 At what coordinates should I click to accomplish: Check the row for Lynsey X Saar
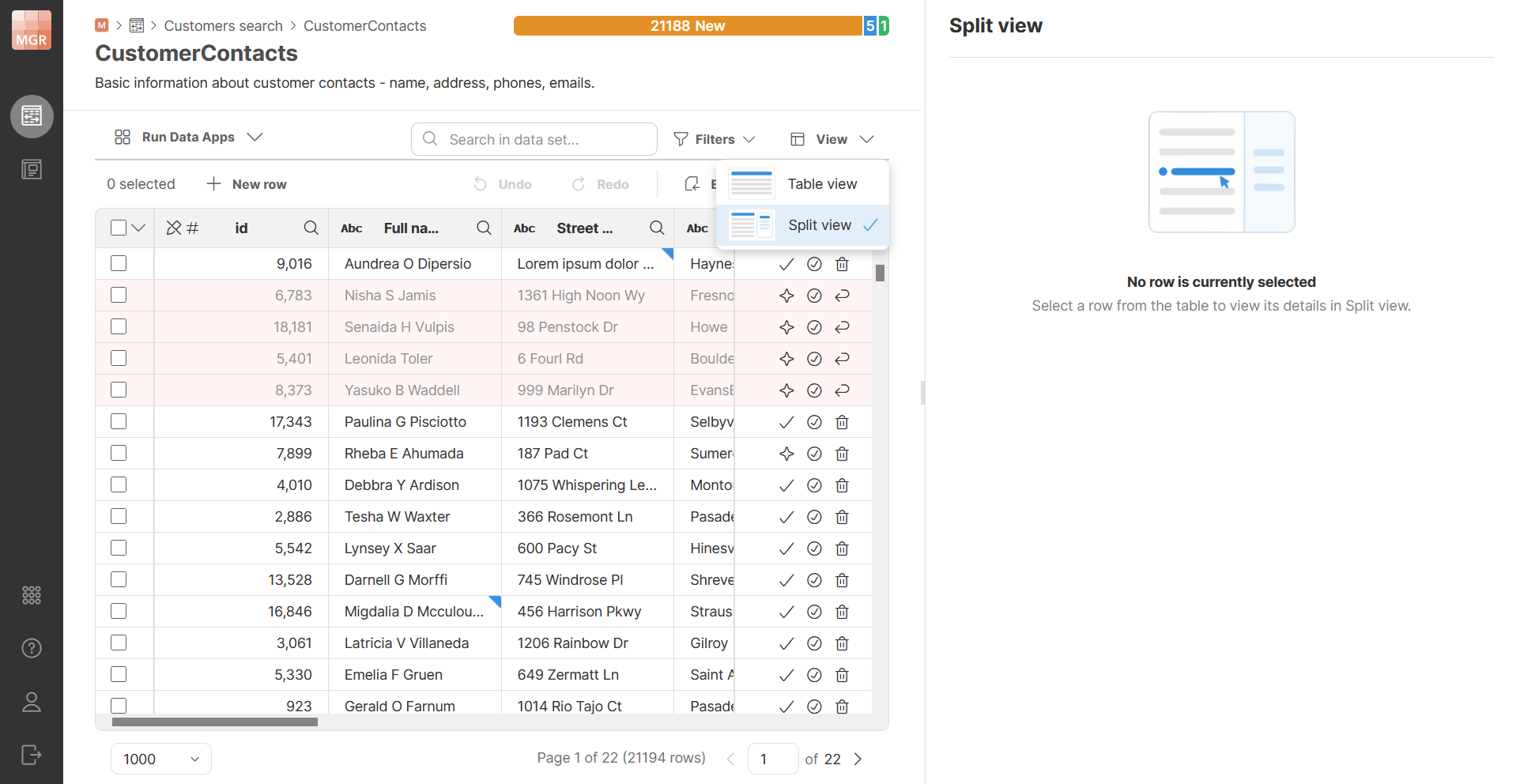(119, 548)
